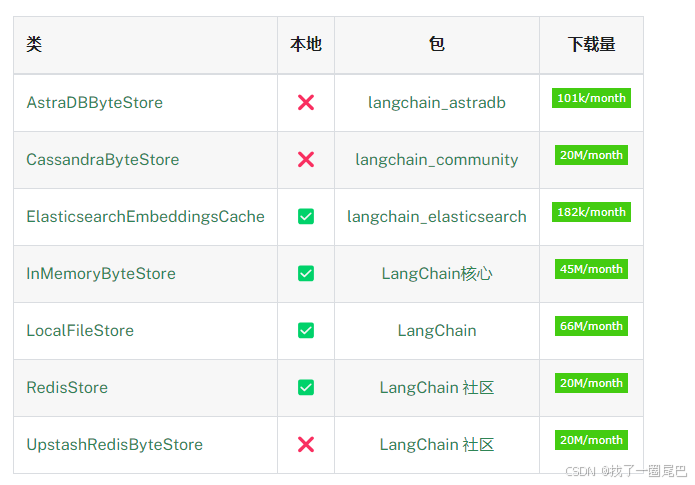Click the 101k/month download badge
Viewport: 695px width, 485px height.
click(591, 98)
